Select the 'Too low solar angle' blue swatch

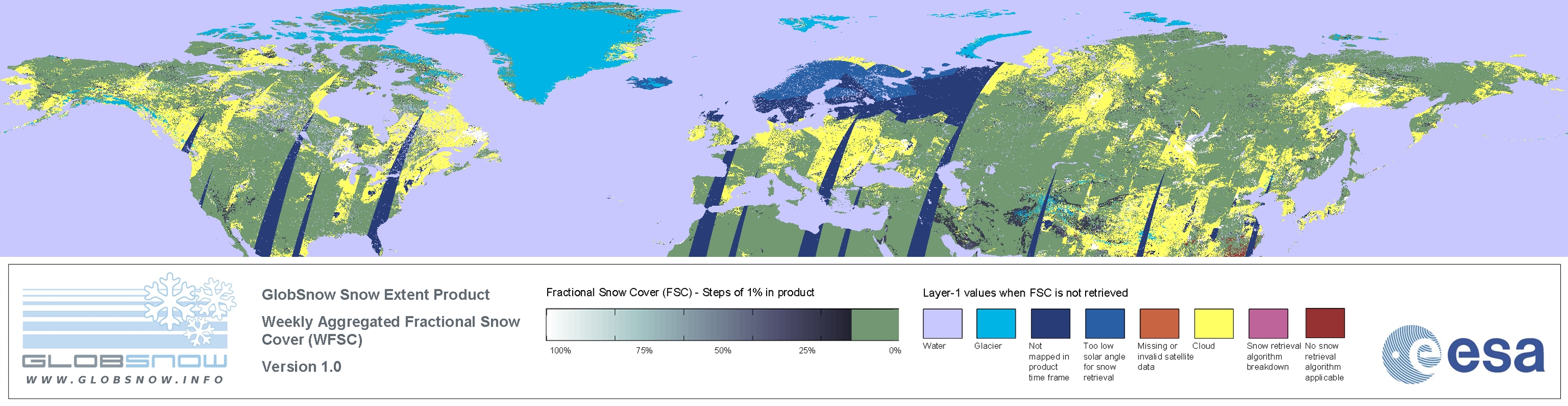[1104, 323]
